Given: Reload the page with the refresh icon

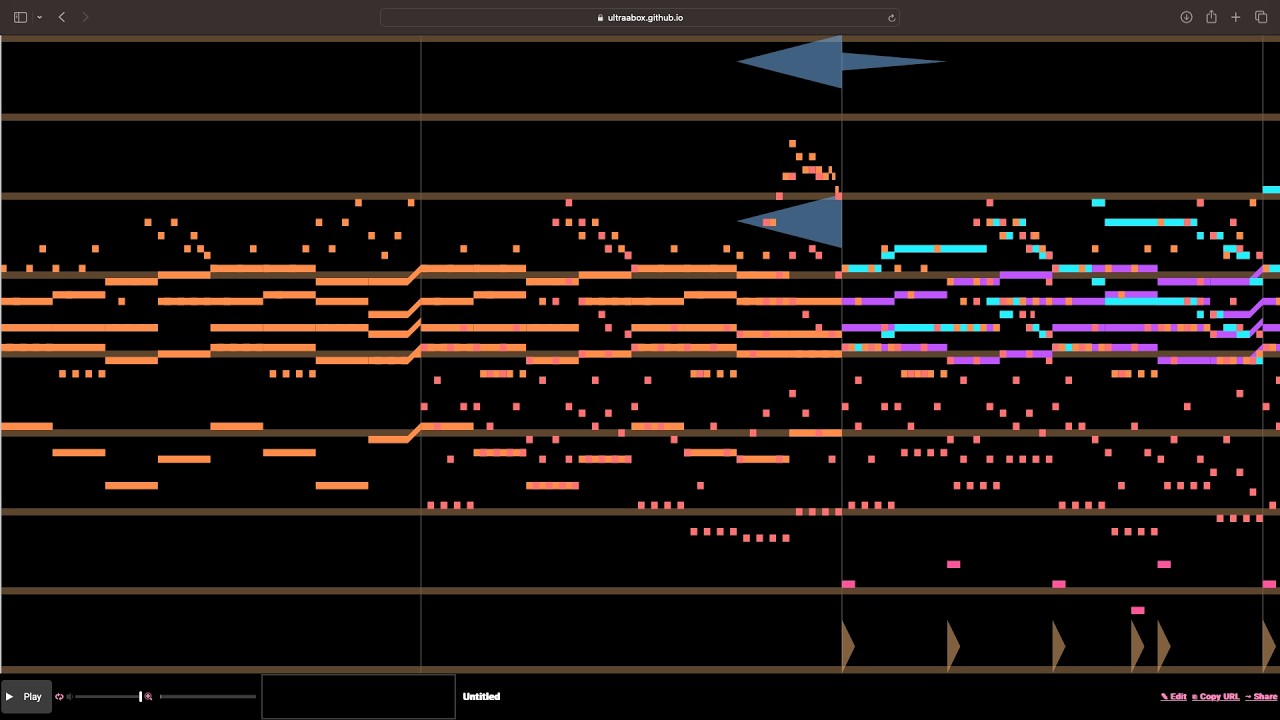Looking at the screenshot, I should pyautogui.click(x=891, y=17).
